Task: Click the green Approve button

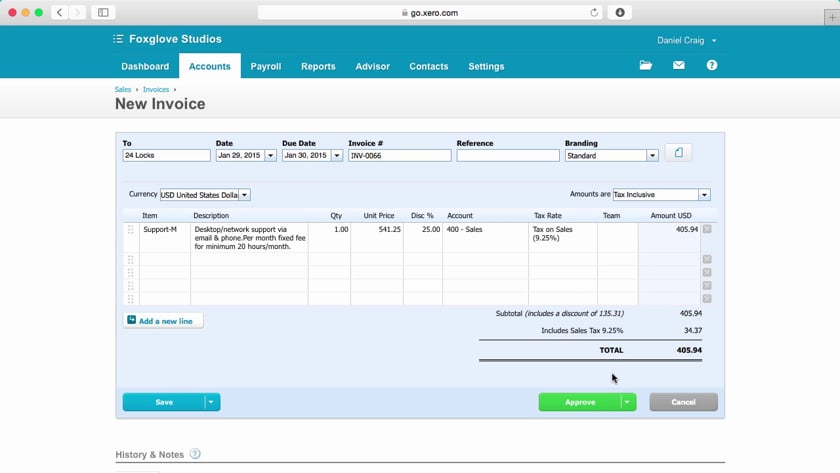Action: (x=580, y=402)
